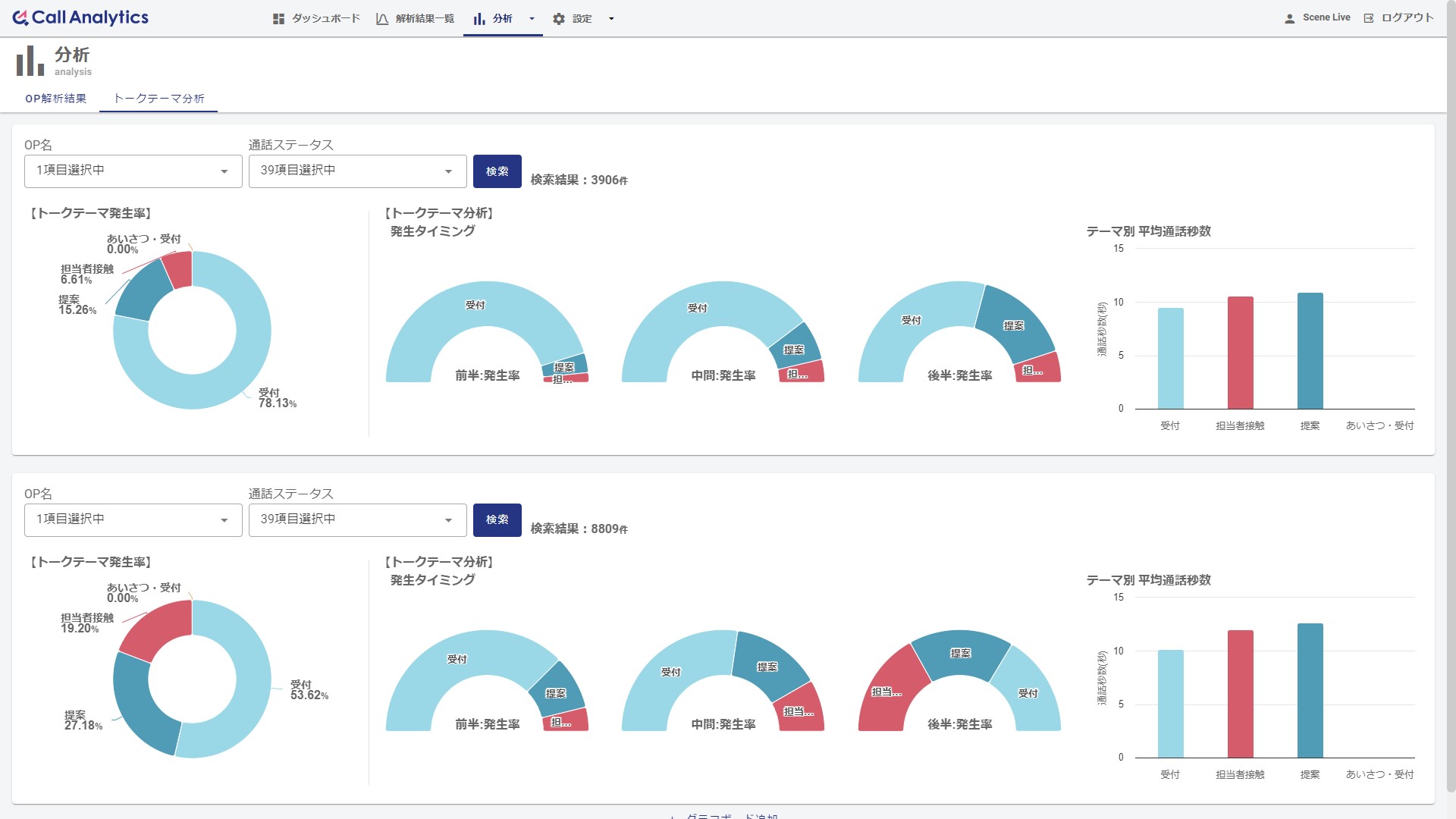Click the logout icon
This screenshot has height=819, width=1456.
pos(1369,18)
